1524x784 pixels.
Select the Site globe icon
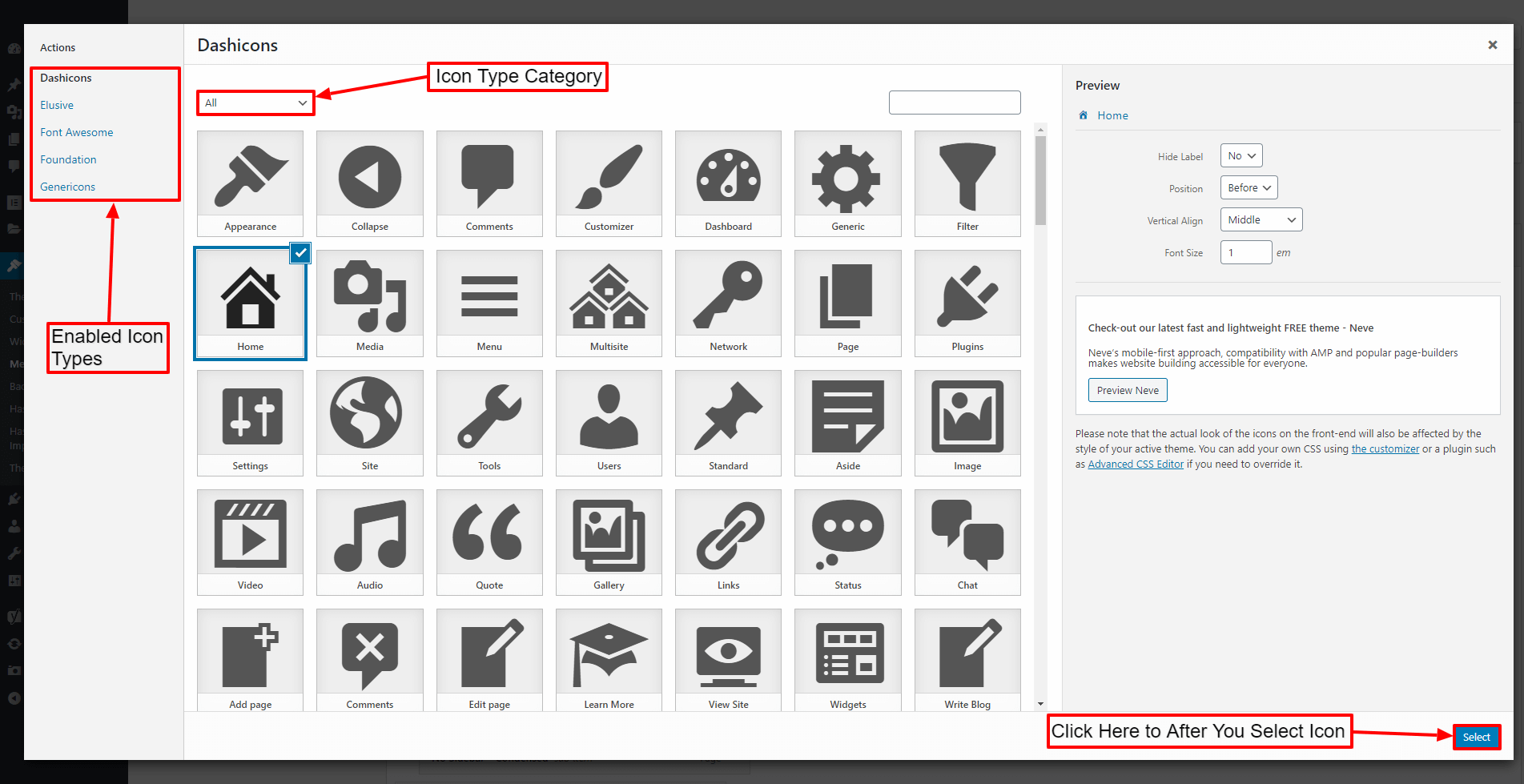point(369,423)
